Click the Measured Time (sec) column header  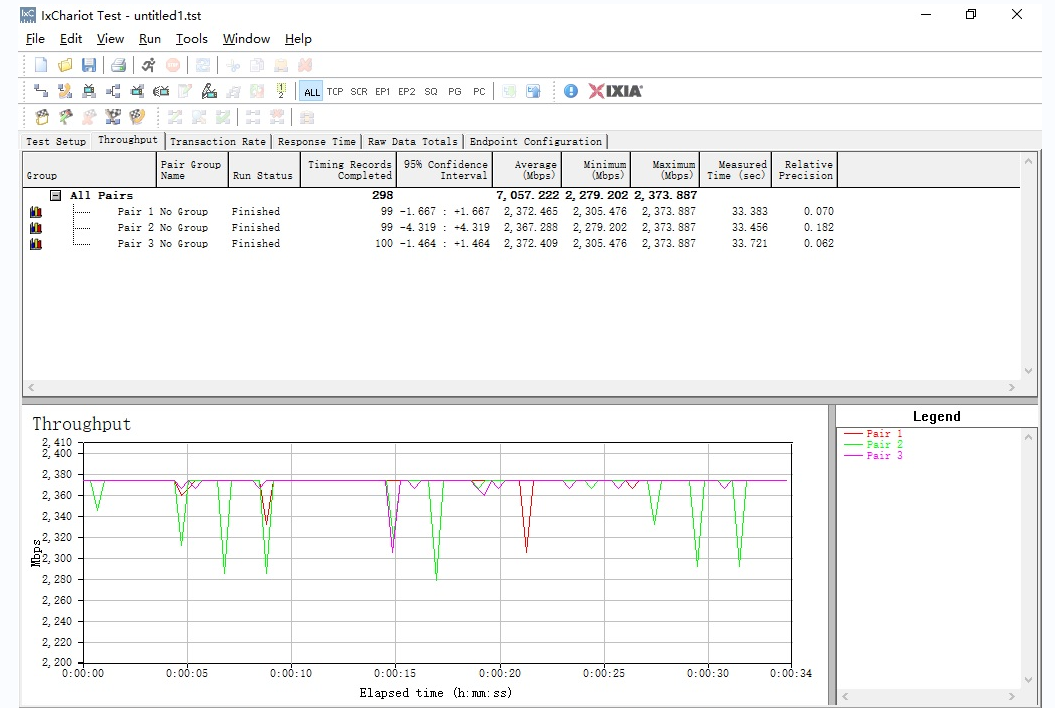tap(735, 170)
